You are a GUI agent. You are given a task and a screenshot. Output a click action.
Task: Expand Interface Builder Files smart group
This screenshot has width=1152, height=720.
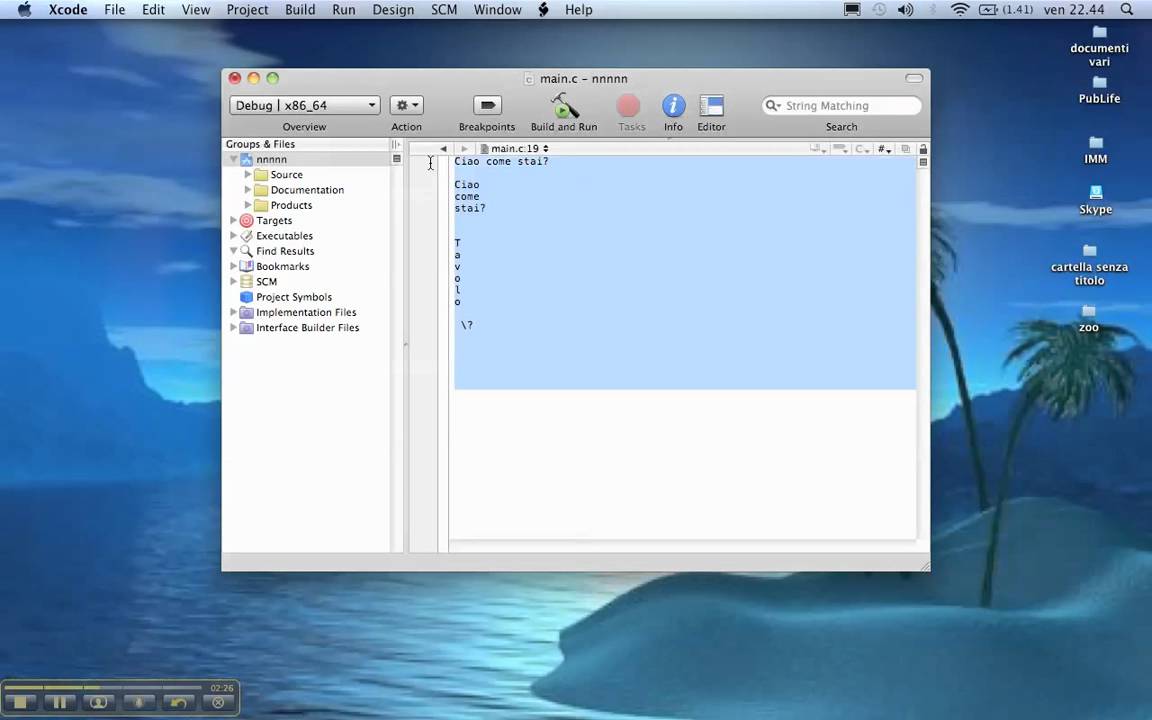[234, 328]
